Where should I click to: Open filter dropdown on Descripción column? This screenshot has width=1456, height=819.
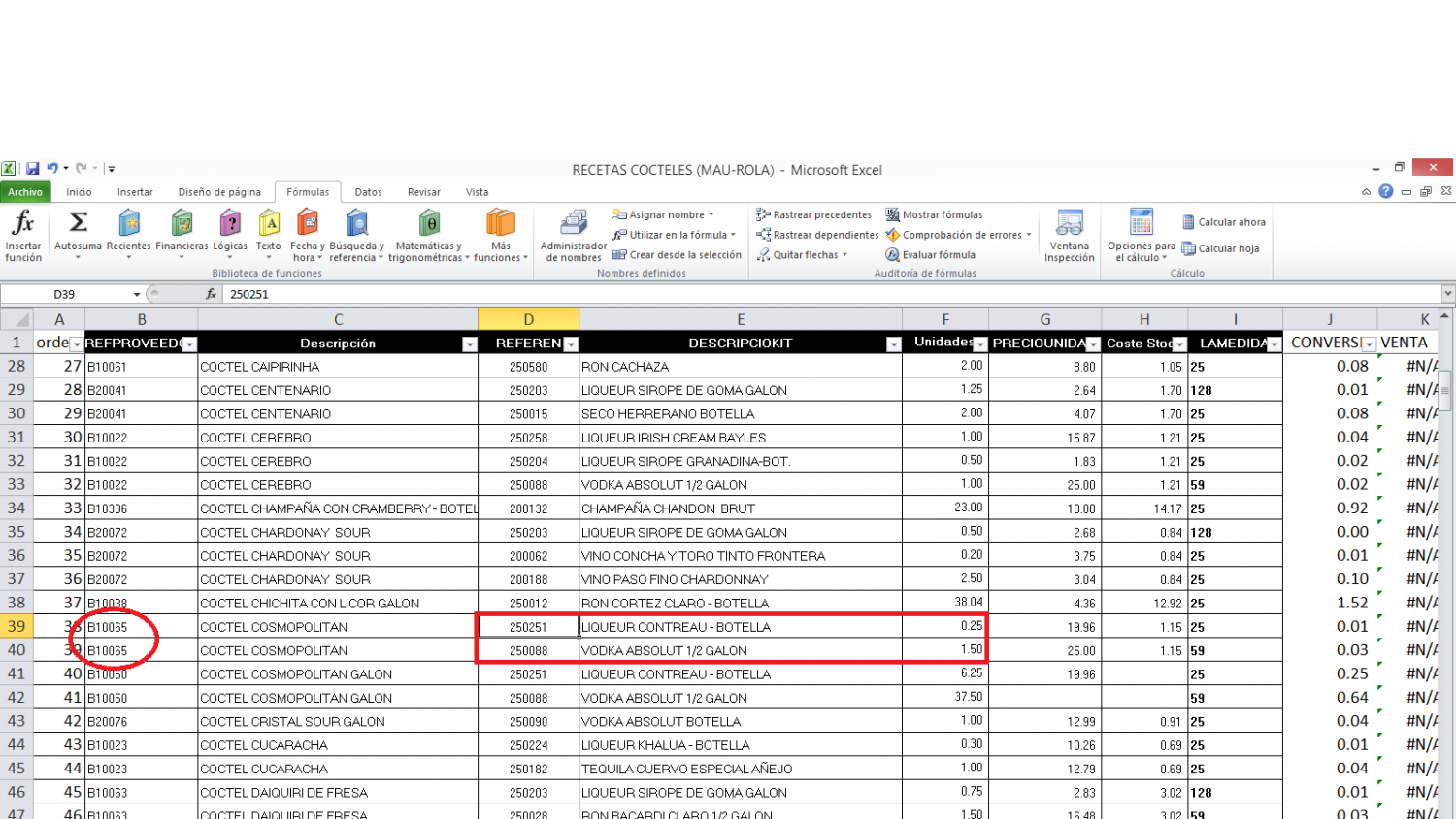pos(470,344)
